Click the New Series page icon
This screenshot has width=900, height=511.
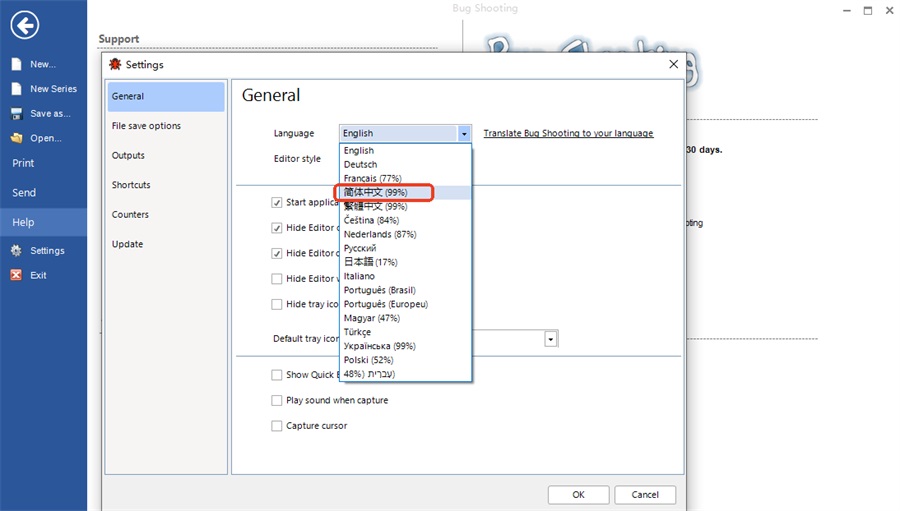pos(17,89)
